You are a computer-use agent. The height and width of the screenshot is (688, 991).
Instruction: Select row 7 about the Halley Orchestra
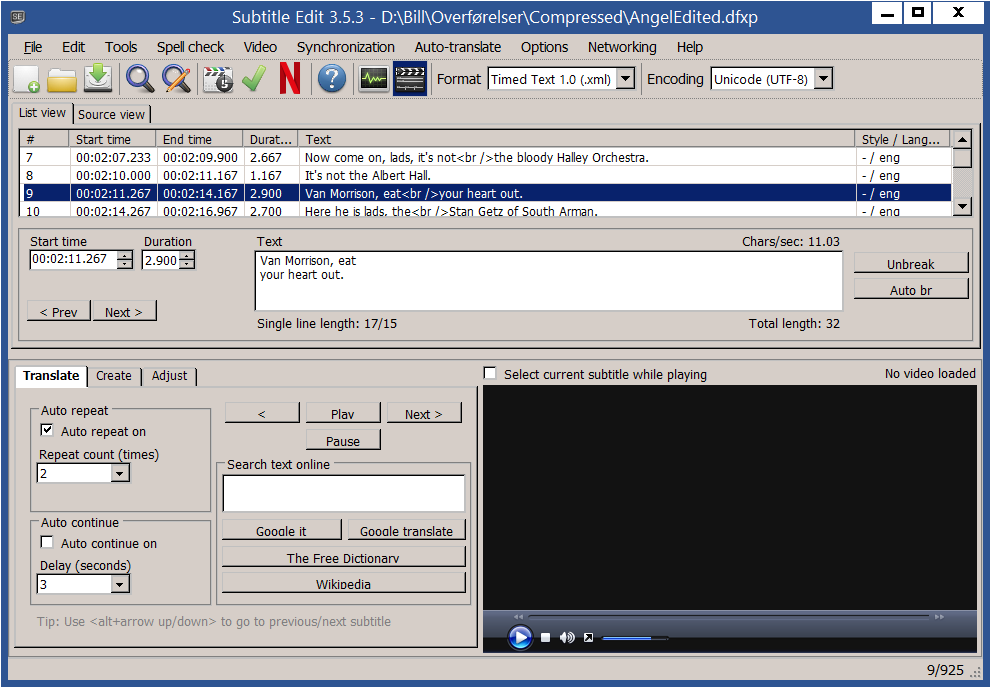(487, 157)
